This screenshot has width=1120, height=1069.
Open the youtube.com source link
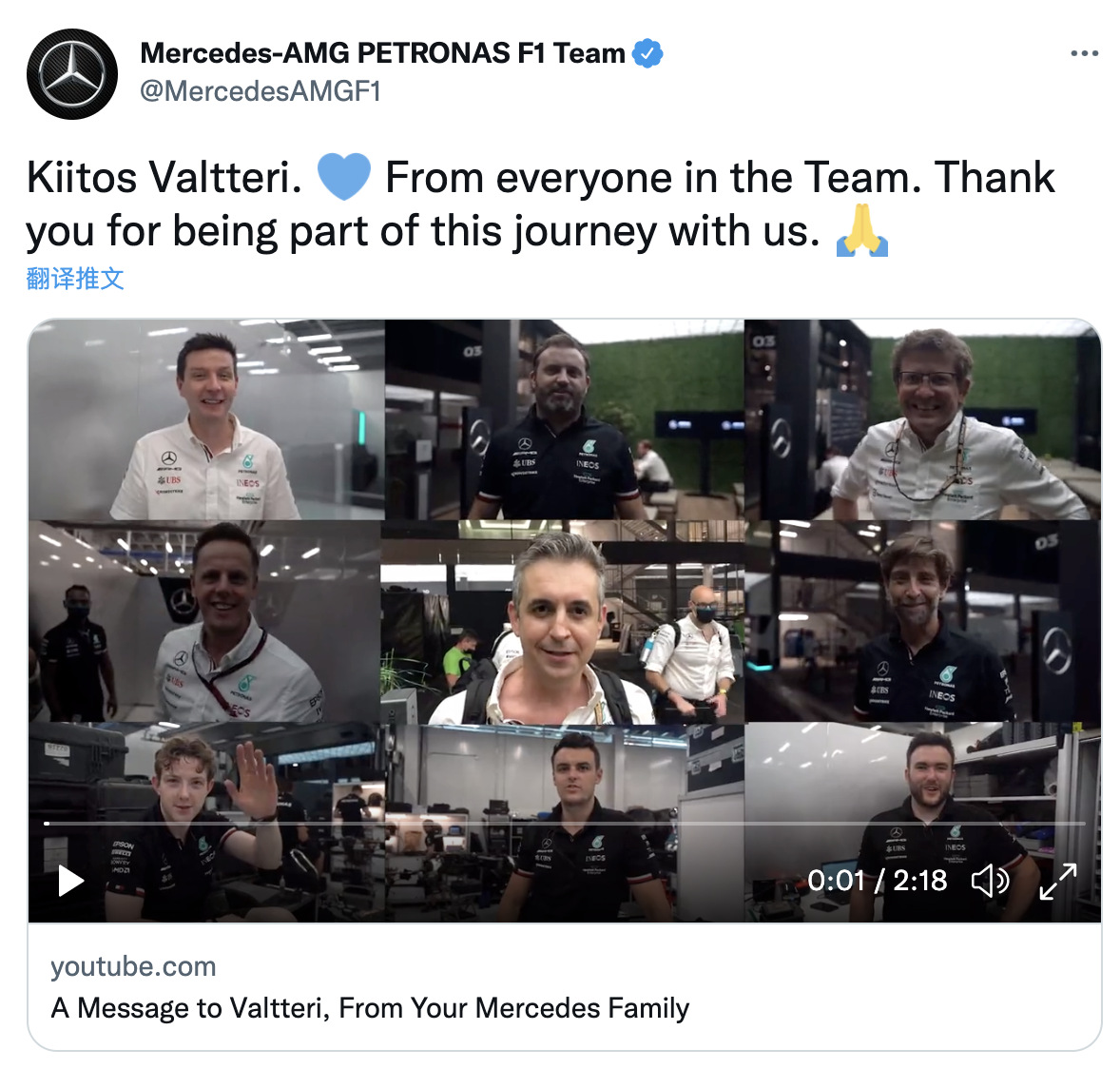(133, 966)
